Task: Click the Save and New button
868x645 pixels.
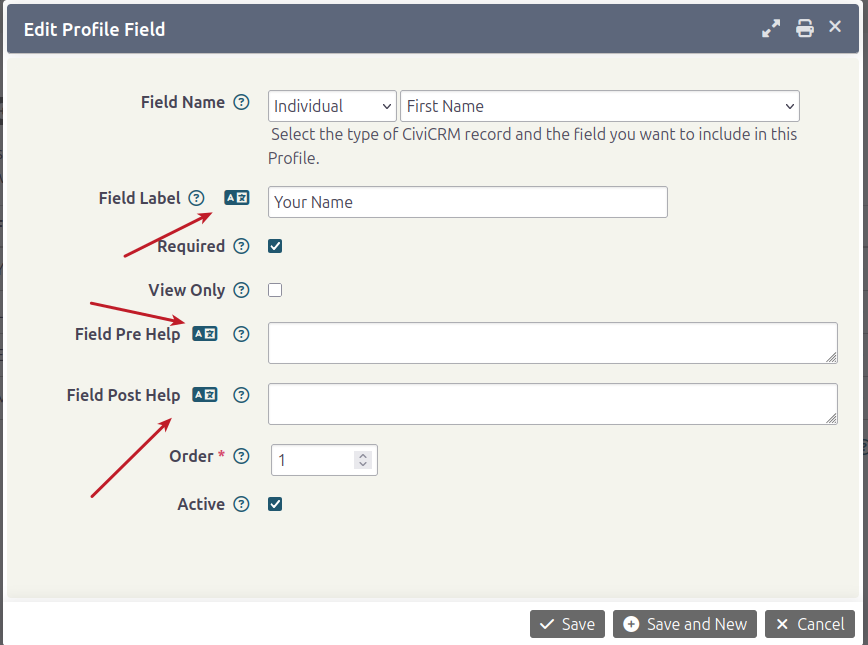Action: [685, 624]
